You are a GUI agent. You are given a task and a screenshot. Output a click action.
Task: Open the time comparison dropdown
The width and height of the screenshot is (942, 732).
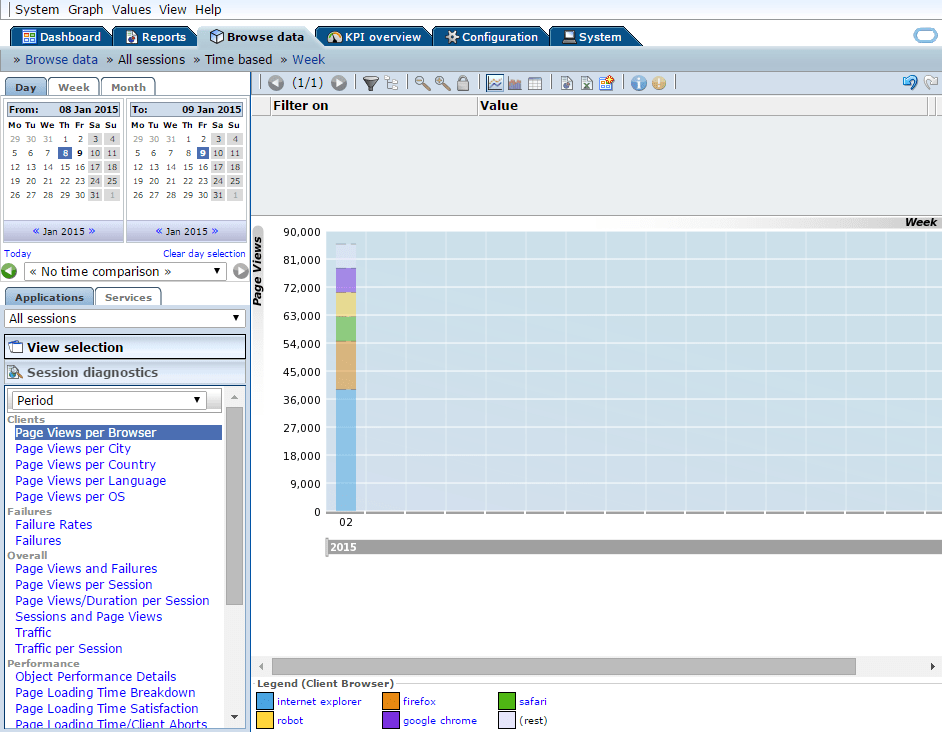124,271
